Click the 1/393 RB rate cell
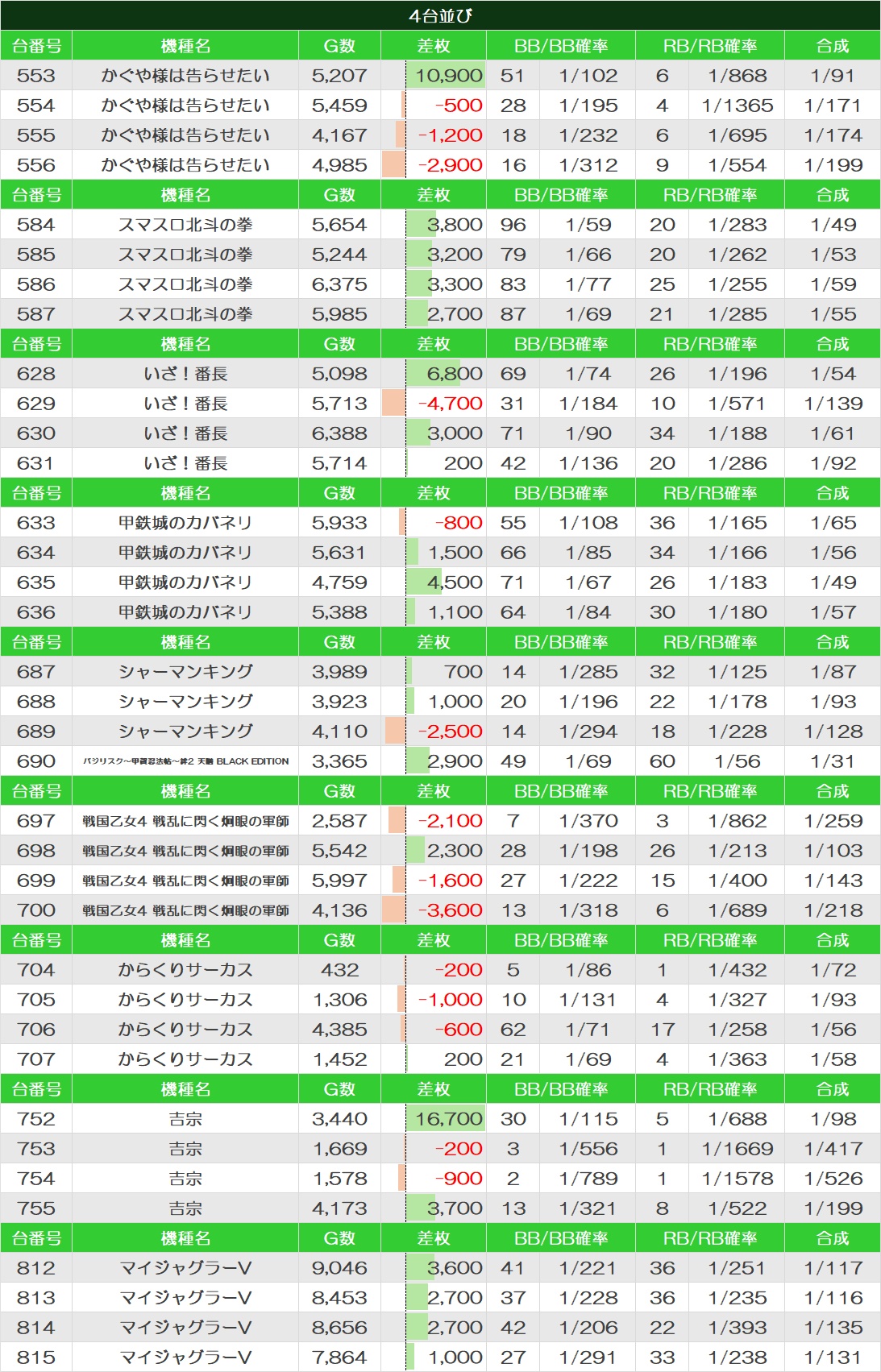Image resolution: width=881 pixels, height=1372 pixels. pos(737,1328)
